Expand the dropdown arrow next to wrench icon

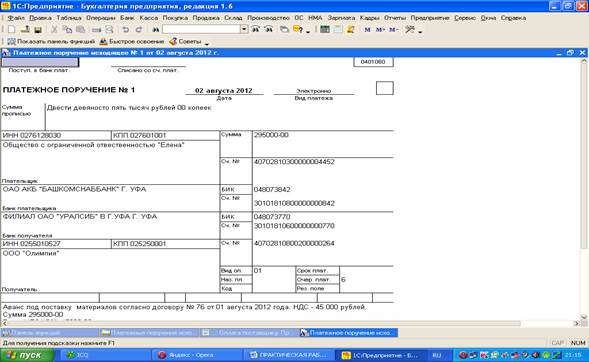pyautogui.click(x=420, y=32)
